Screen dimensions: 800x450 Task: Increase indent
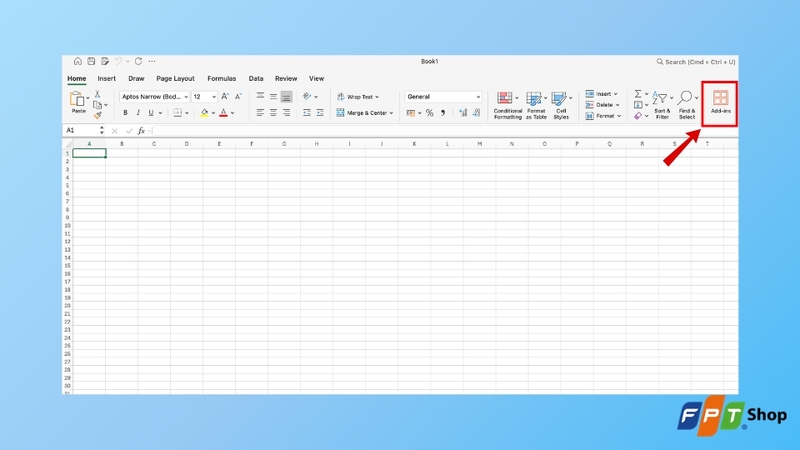click(x=320, y=113)
